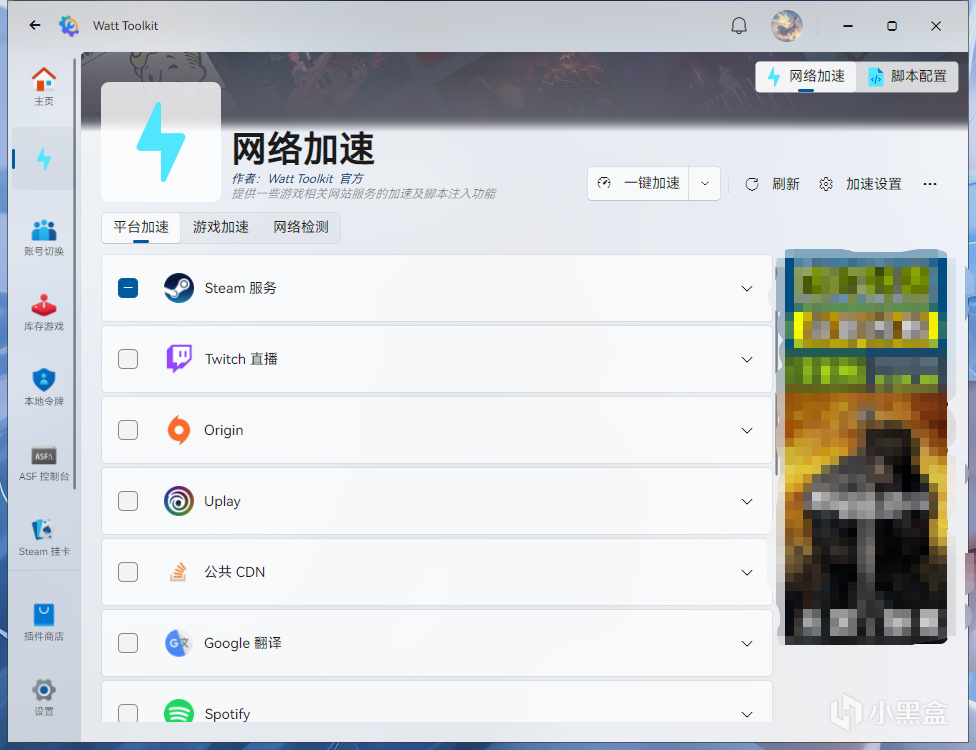Click the acceleration settings gear icon
Viewport: 976px width, 750px height.
pyautogui.click(x=826, y=184)
